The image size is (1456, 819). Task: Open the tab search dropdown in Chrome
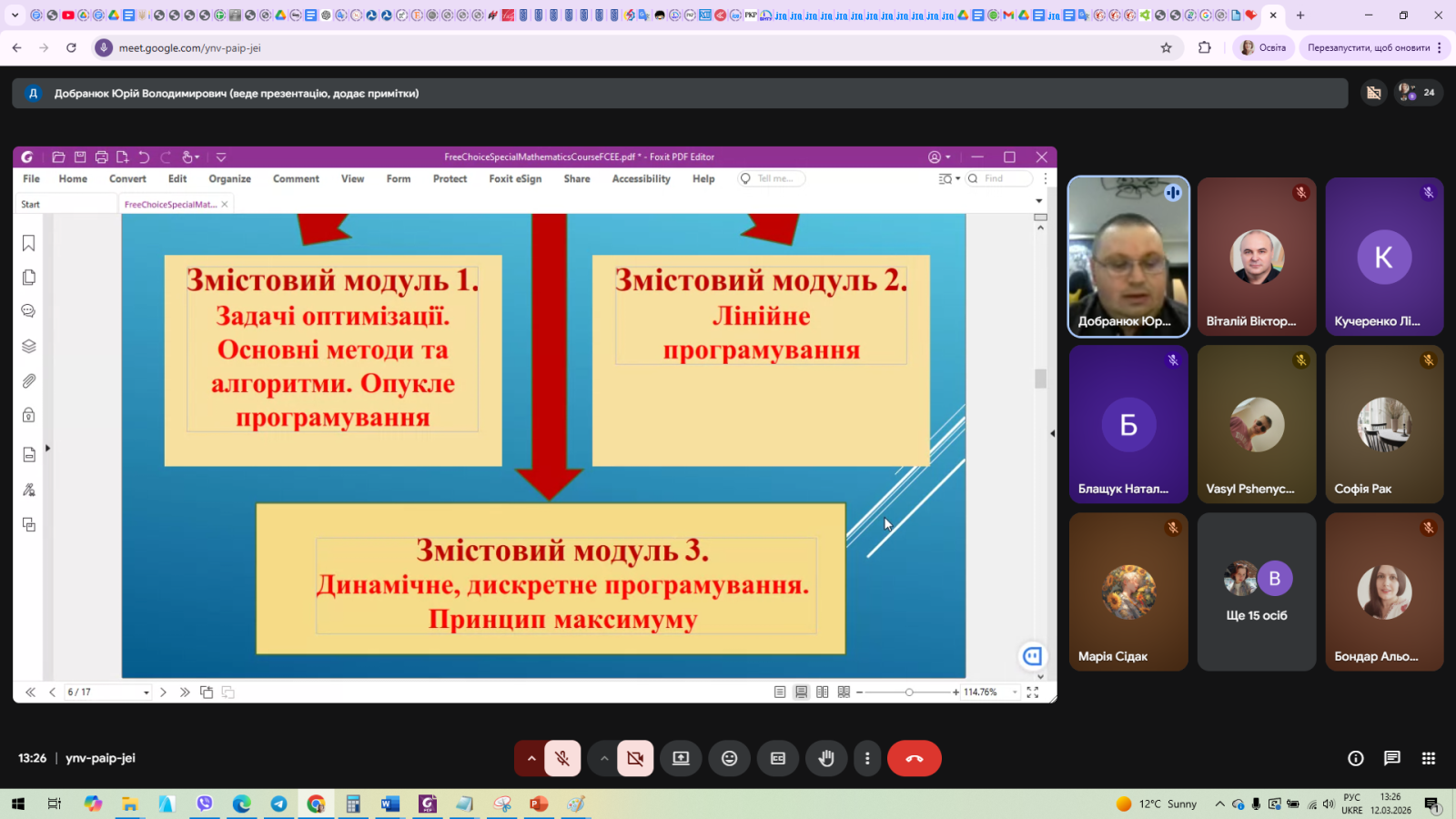(x=15, y=15)
